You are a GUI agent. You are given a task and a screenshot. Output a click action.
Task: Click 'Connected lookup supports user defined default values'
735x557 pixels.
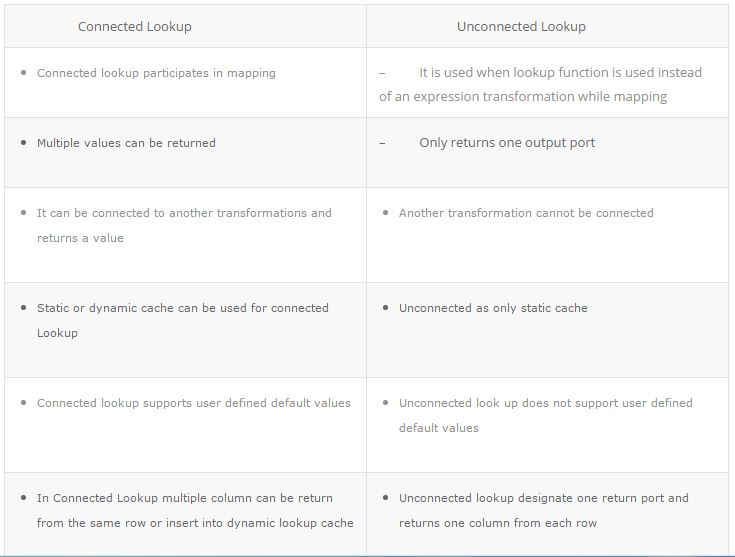pos(194,403)
